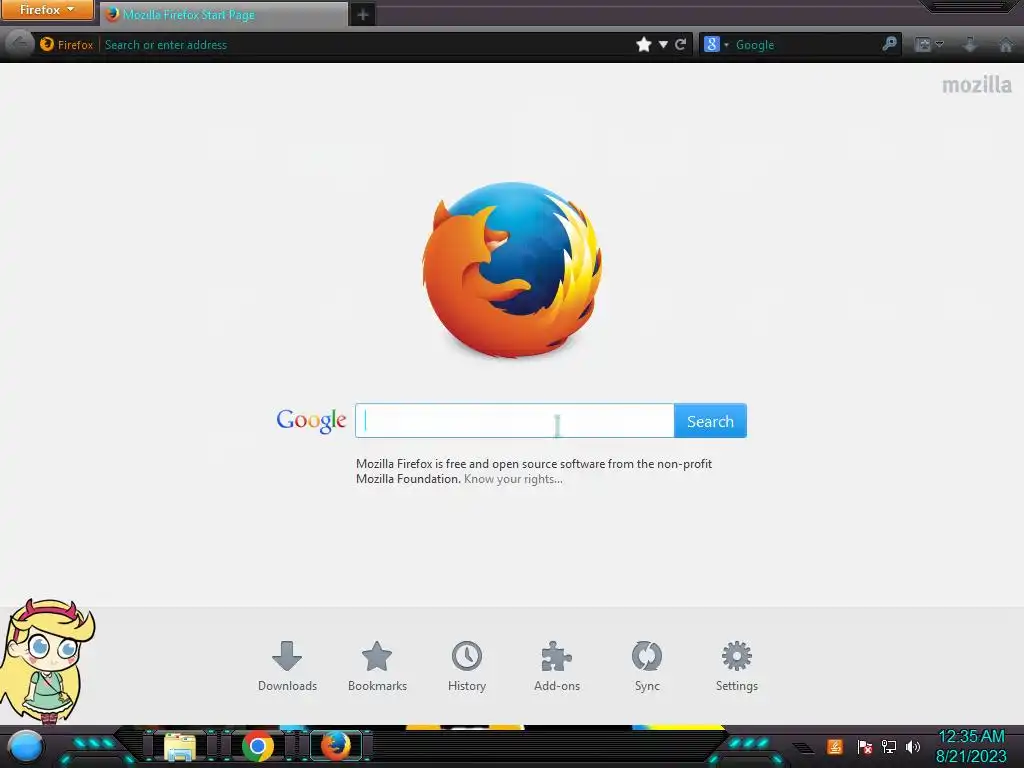Image resolution: width=1024 pixels, height=768 pixels.
Task: Select the Mozilla Firefox Start Page tab
Action: tap(223, 14)
